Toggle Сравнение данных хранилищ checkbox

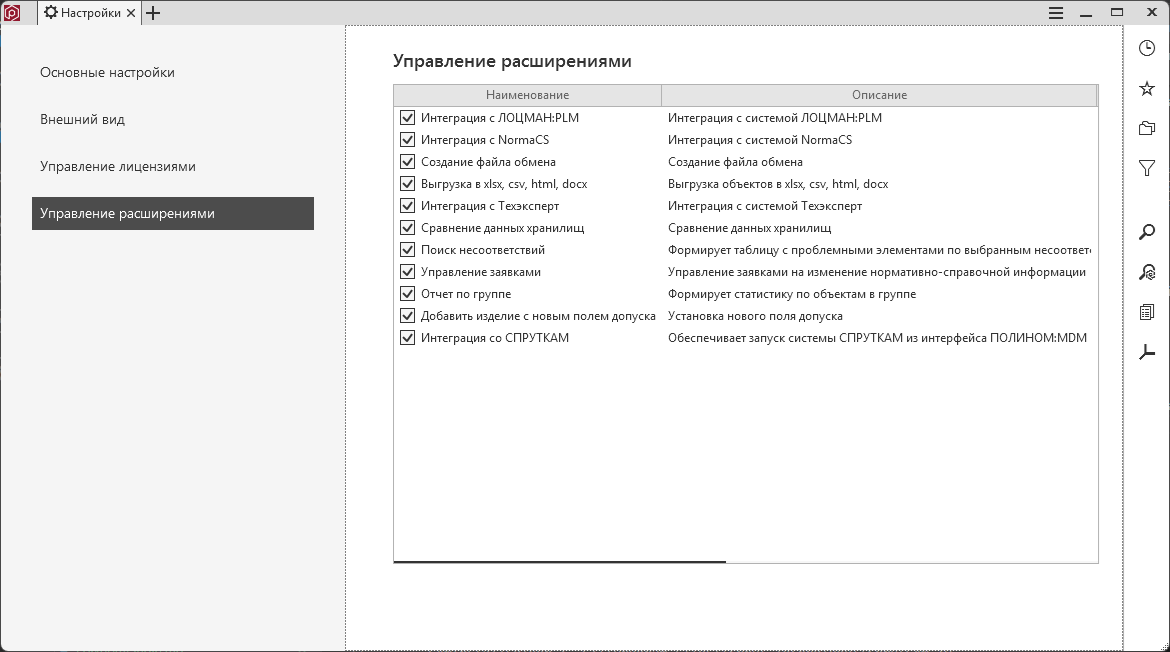tap(407, 228)
